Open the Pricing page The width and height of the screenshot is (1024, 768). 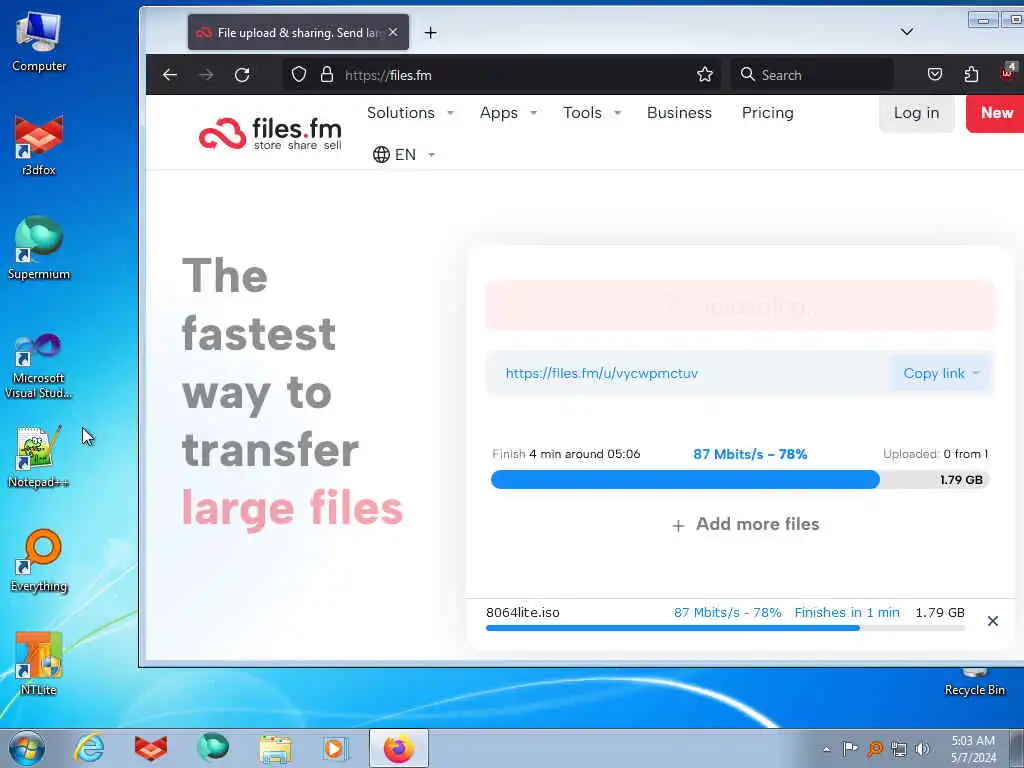click(767, 113)
